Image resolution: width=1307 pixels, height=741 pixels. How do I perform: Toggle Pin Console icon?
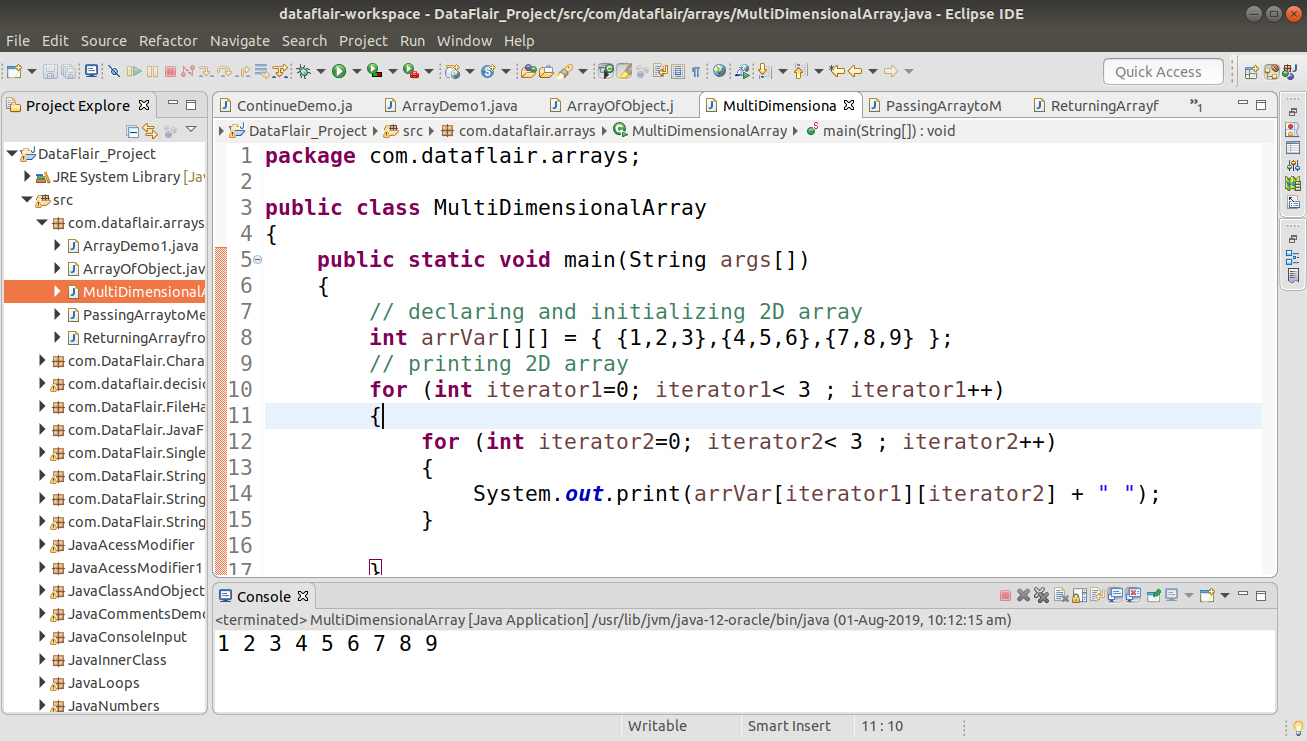pyautogui.click(x=1154, y=596)
